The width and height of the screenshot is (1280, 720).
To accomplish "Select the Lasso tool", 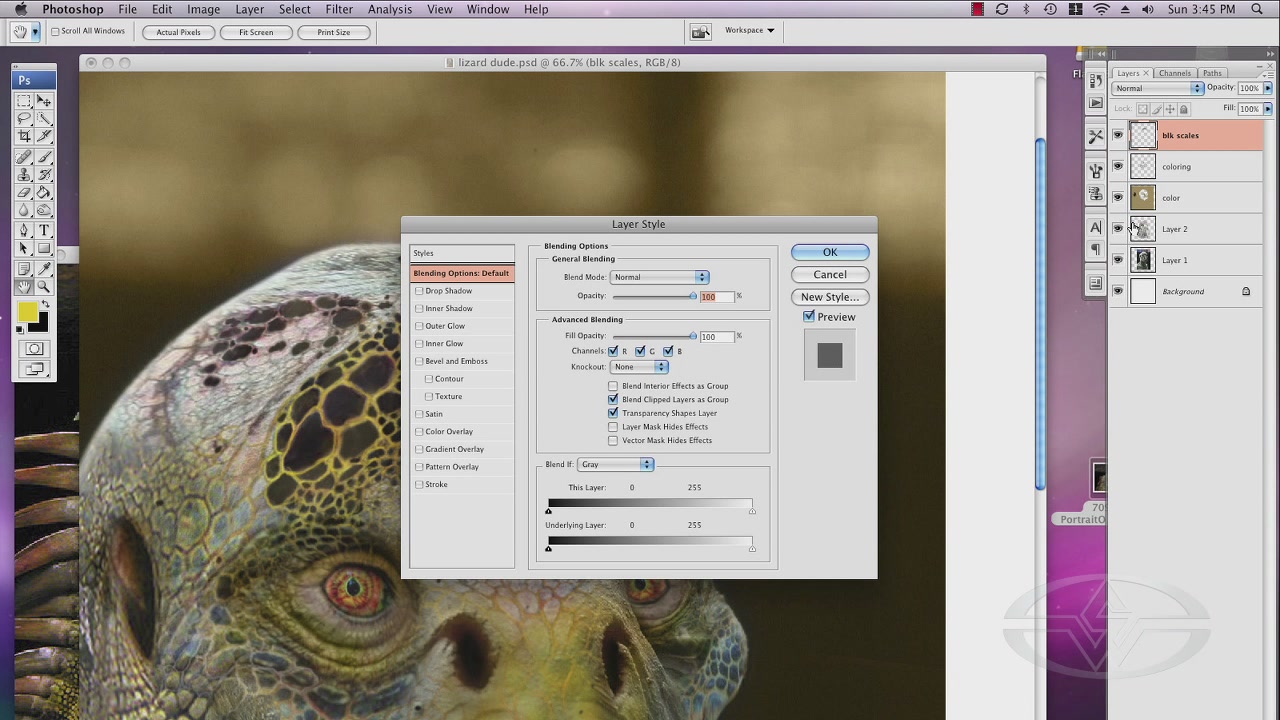I will pos(24,119).
